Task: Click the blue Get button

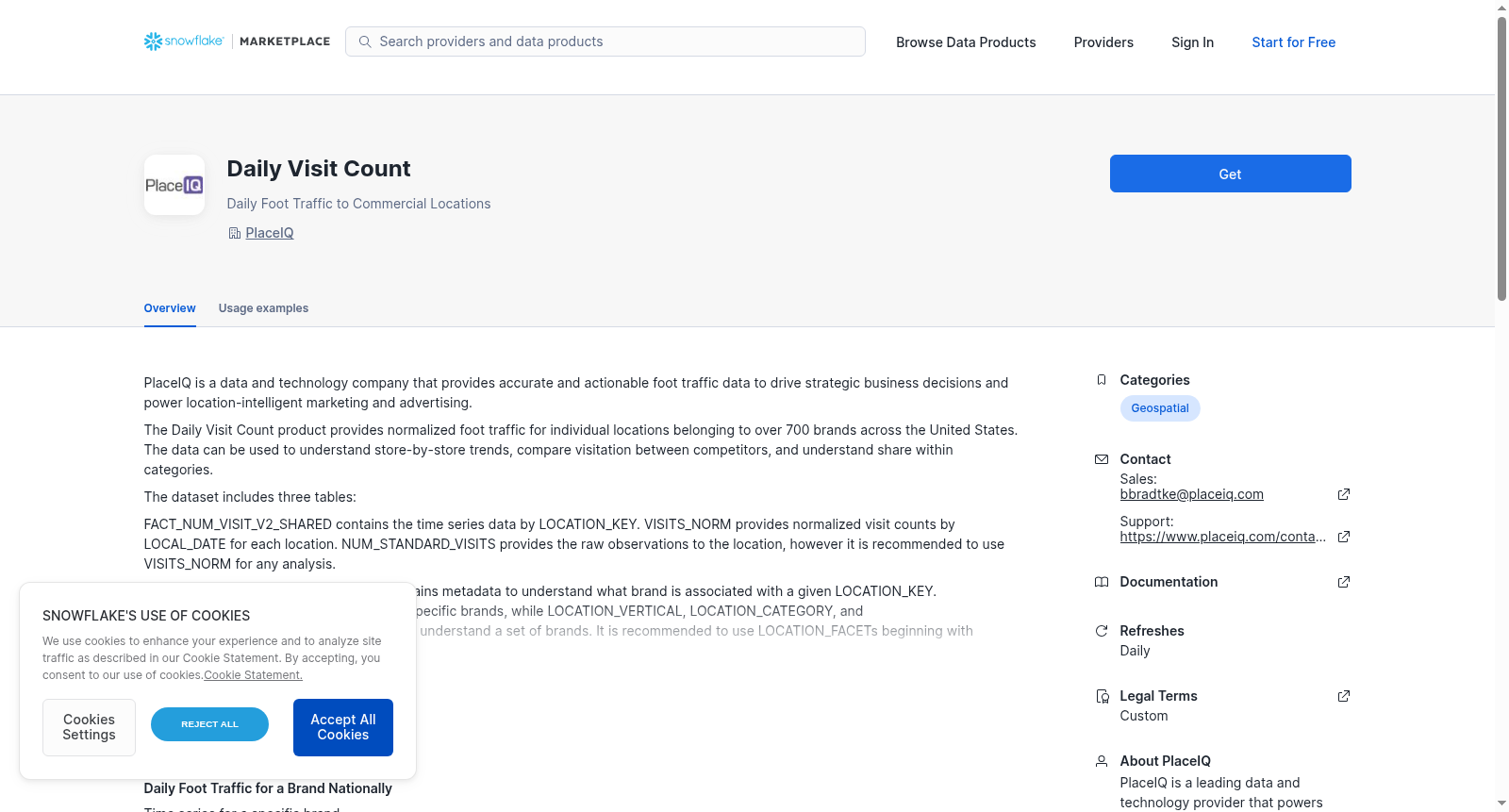Action: [x=1230, y=174]
